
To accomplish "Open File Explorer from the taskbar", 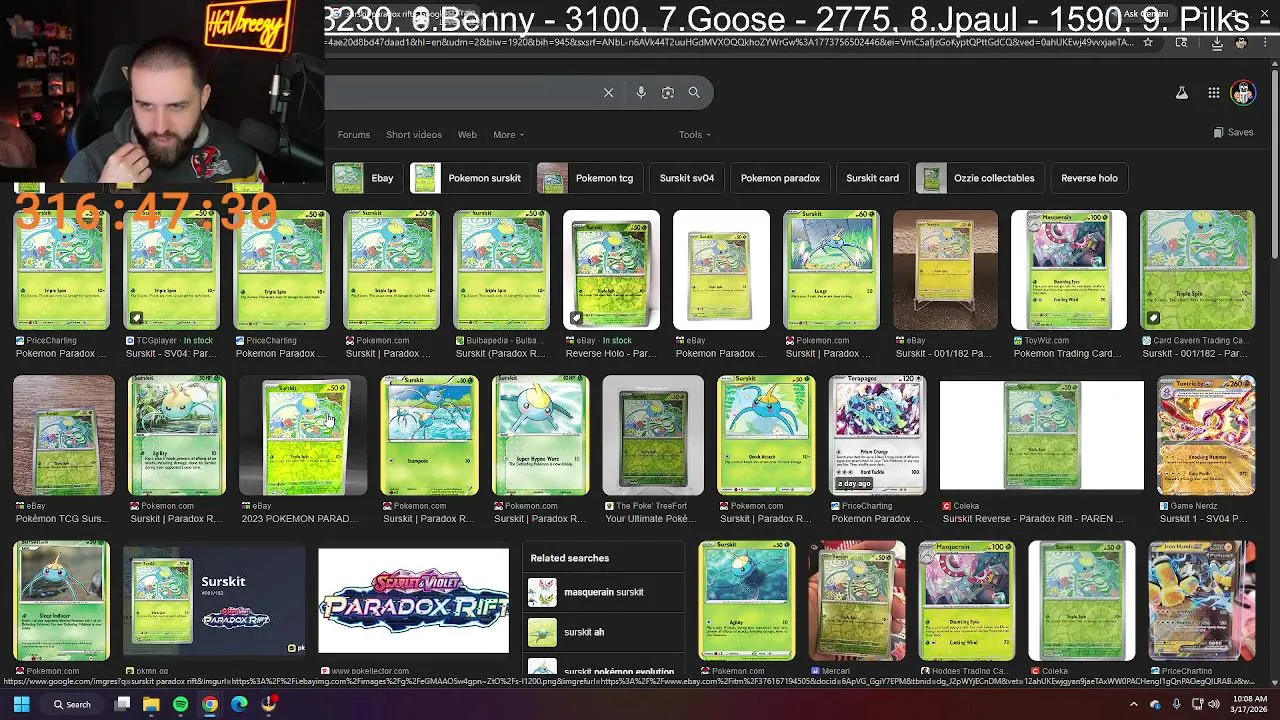I will click(x=151, y=704).
